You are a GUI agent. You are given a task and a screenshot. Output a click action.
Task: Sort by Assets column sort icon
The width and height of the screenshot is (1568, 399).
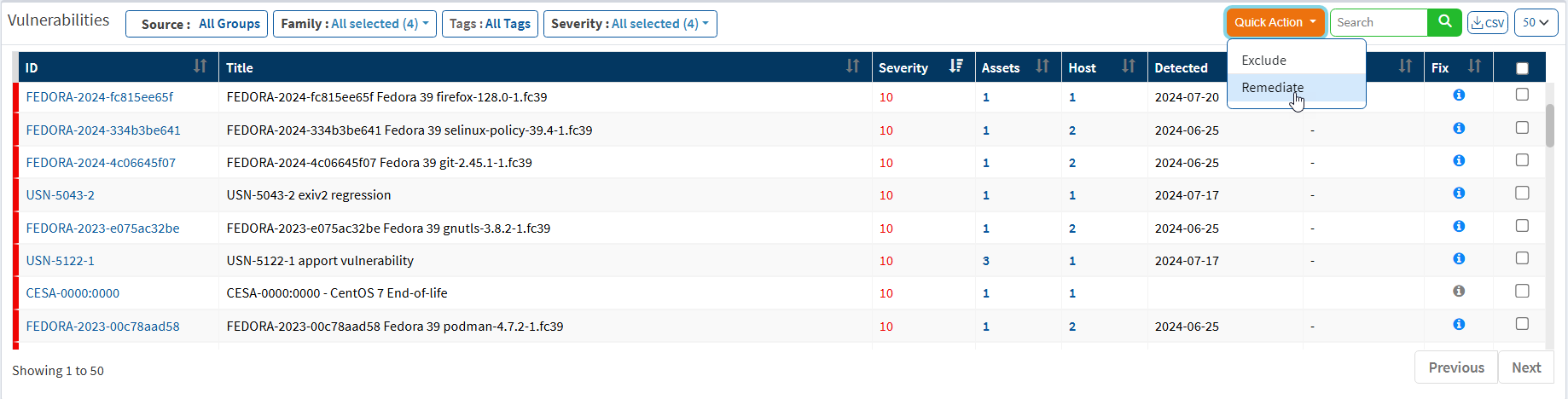(x=1042, y=66)
